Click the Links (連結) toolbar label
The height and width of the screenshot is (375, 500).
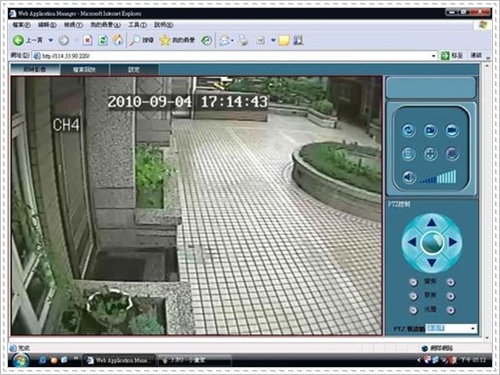pos(476,55)
